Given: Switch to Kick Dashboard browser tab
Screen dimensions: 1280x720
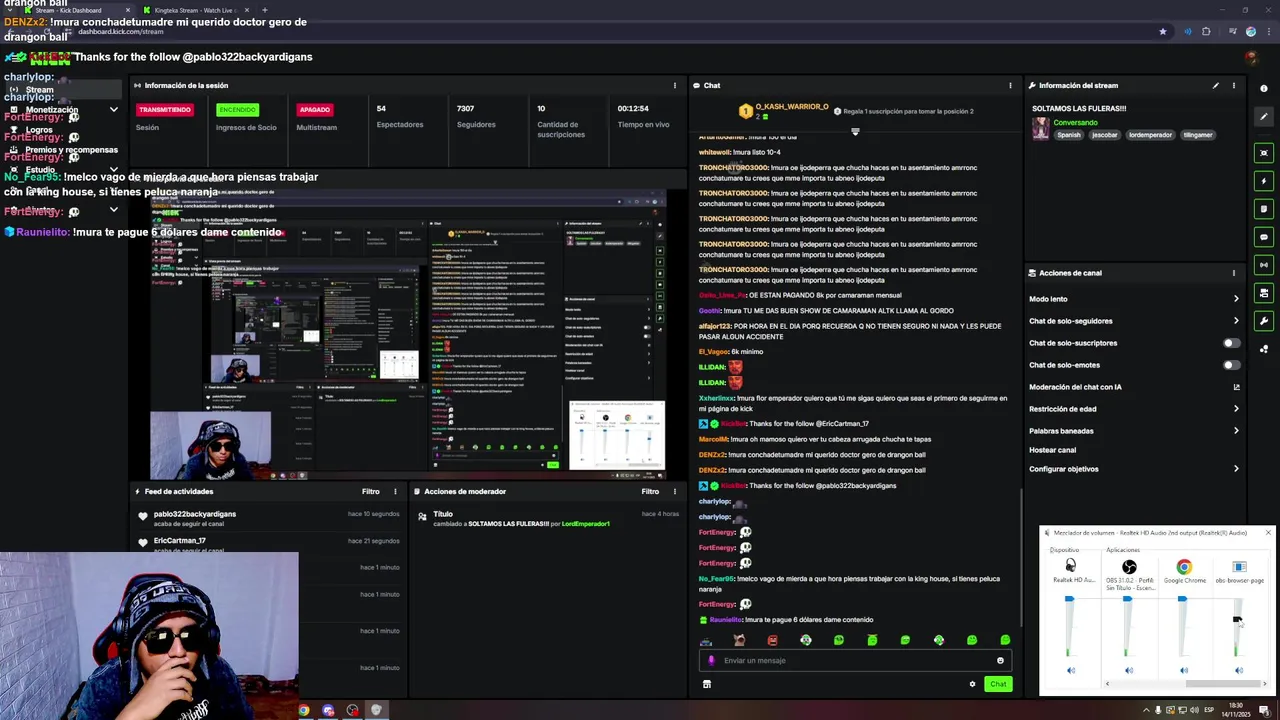Looking at the screenshot, I should (78, 10).
